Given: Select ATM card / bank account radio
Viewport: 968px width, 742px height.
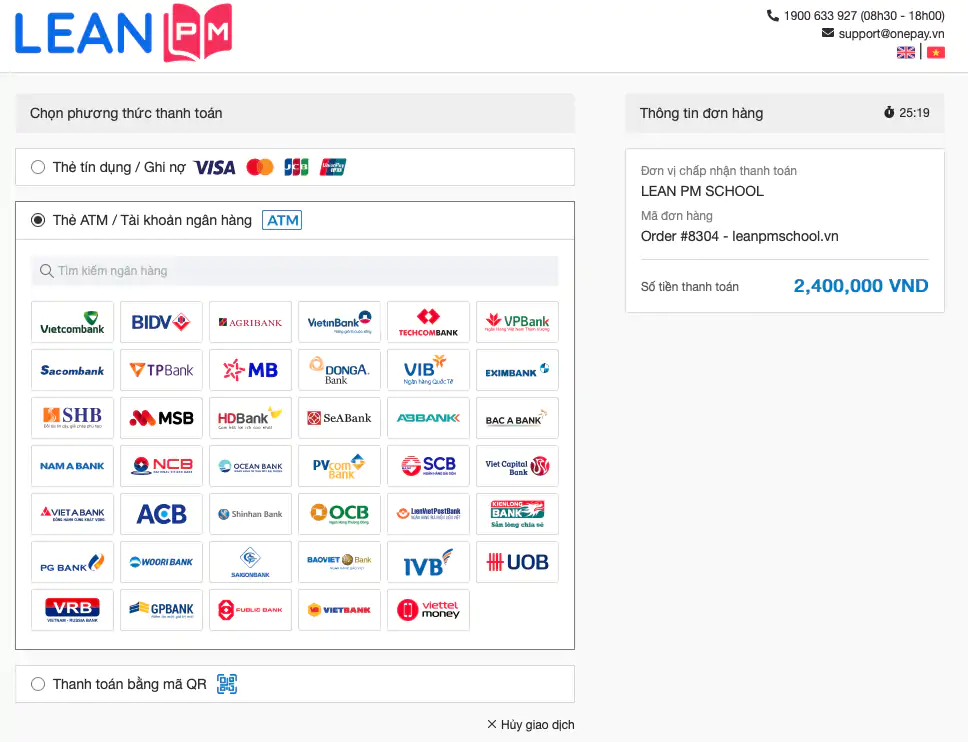Looking at the screenshot, I should 38,220.
